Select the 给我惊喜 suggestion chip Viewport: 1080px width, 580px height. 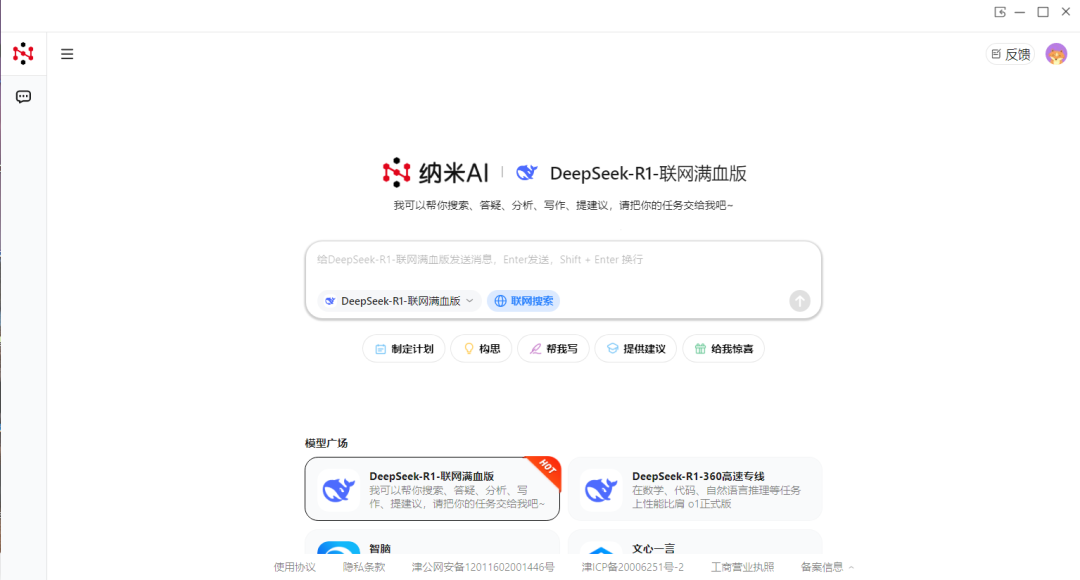click(x=723, y=349)
